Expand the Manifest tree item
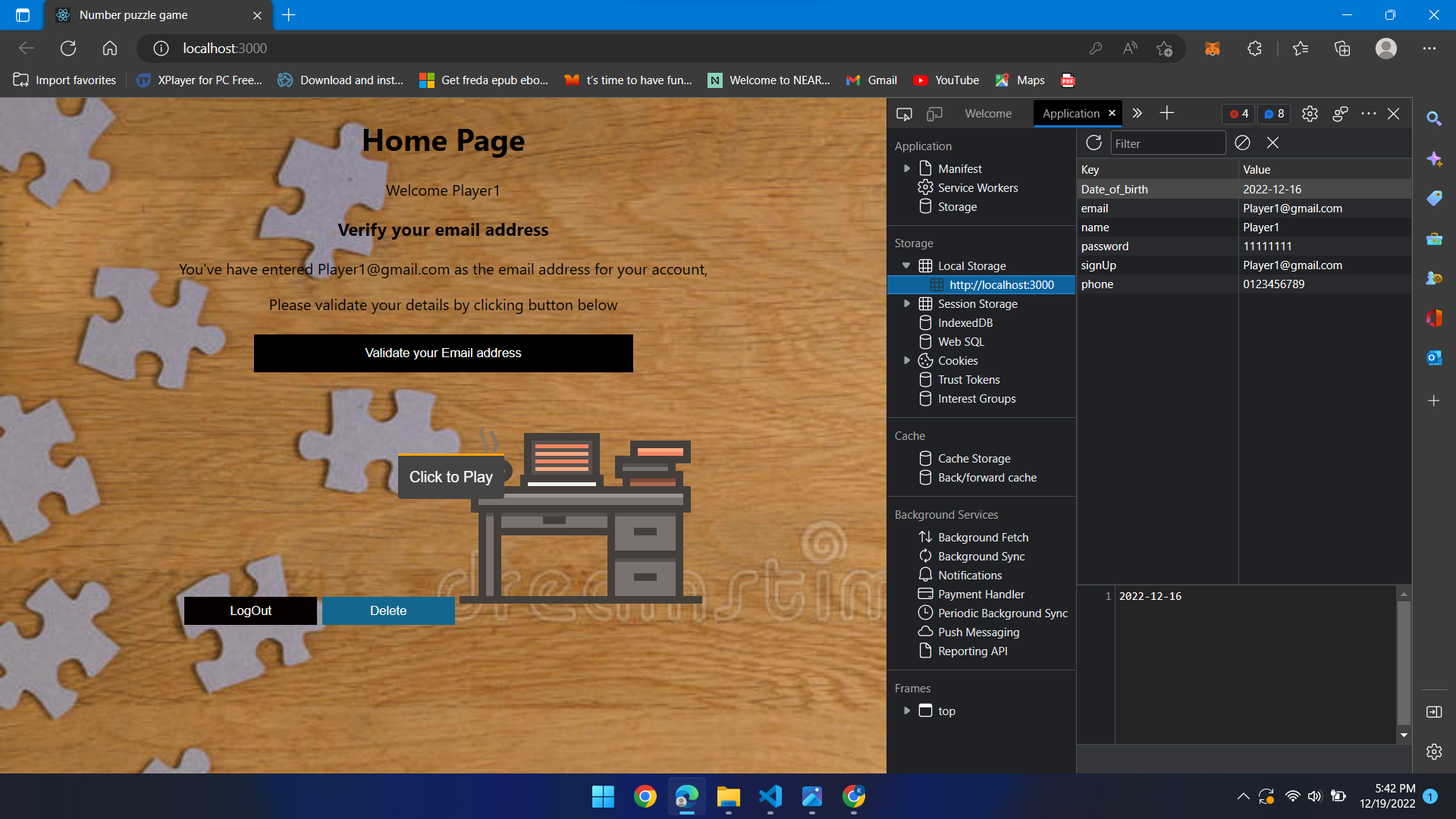Image resolution: width=1456 pixels, height=819 pixels. click(x=907, y=168)
